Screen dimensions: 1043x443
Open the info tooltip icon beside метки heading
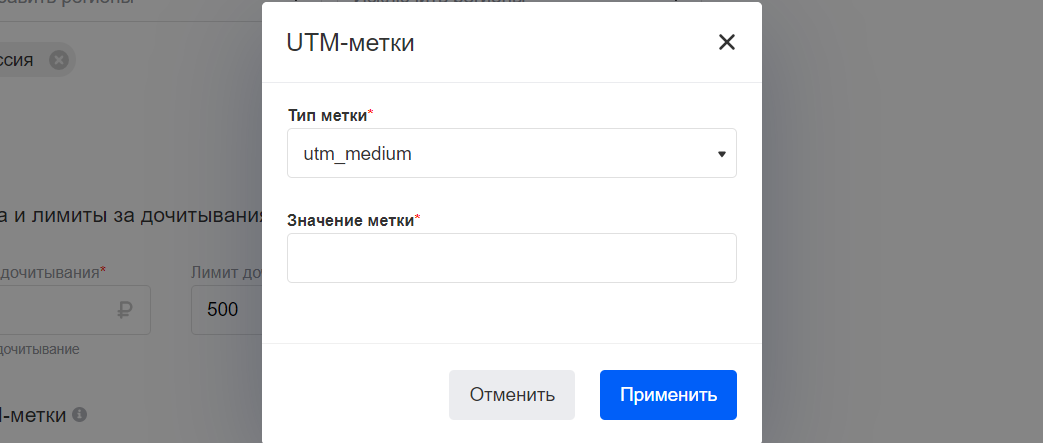click(x=79, y=414)
